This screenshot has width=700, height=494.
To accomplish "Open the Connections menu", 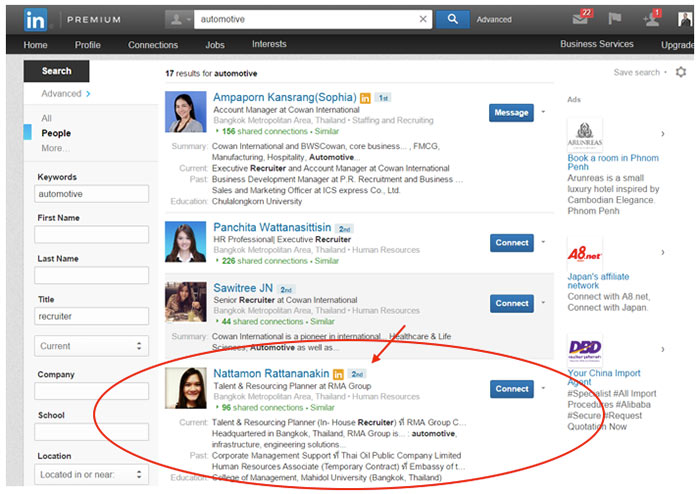I will 153,45.
